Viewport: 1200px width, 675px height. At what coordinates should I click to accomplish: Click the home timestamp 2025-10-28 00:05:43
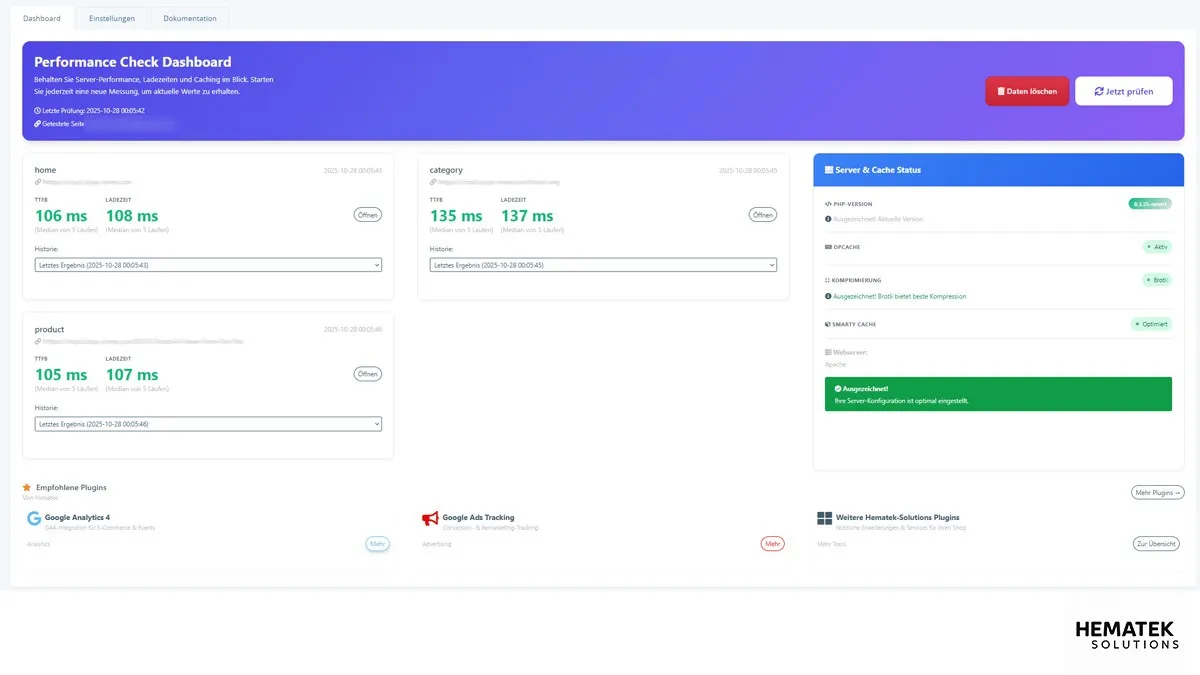click(353, 171)
